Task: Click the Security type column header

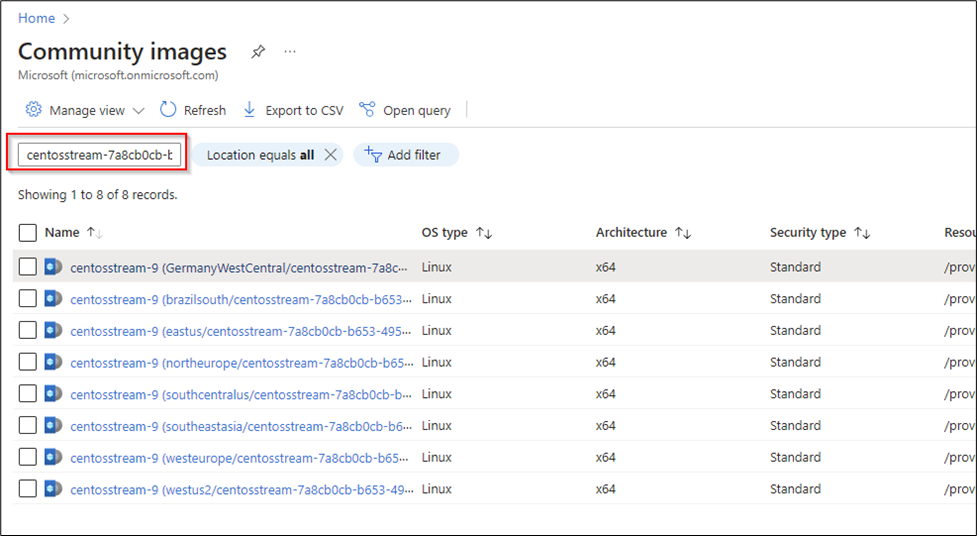Action: point(808,232)
